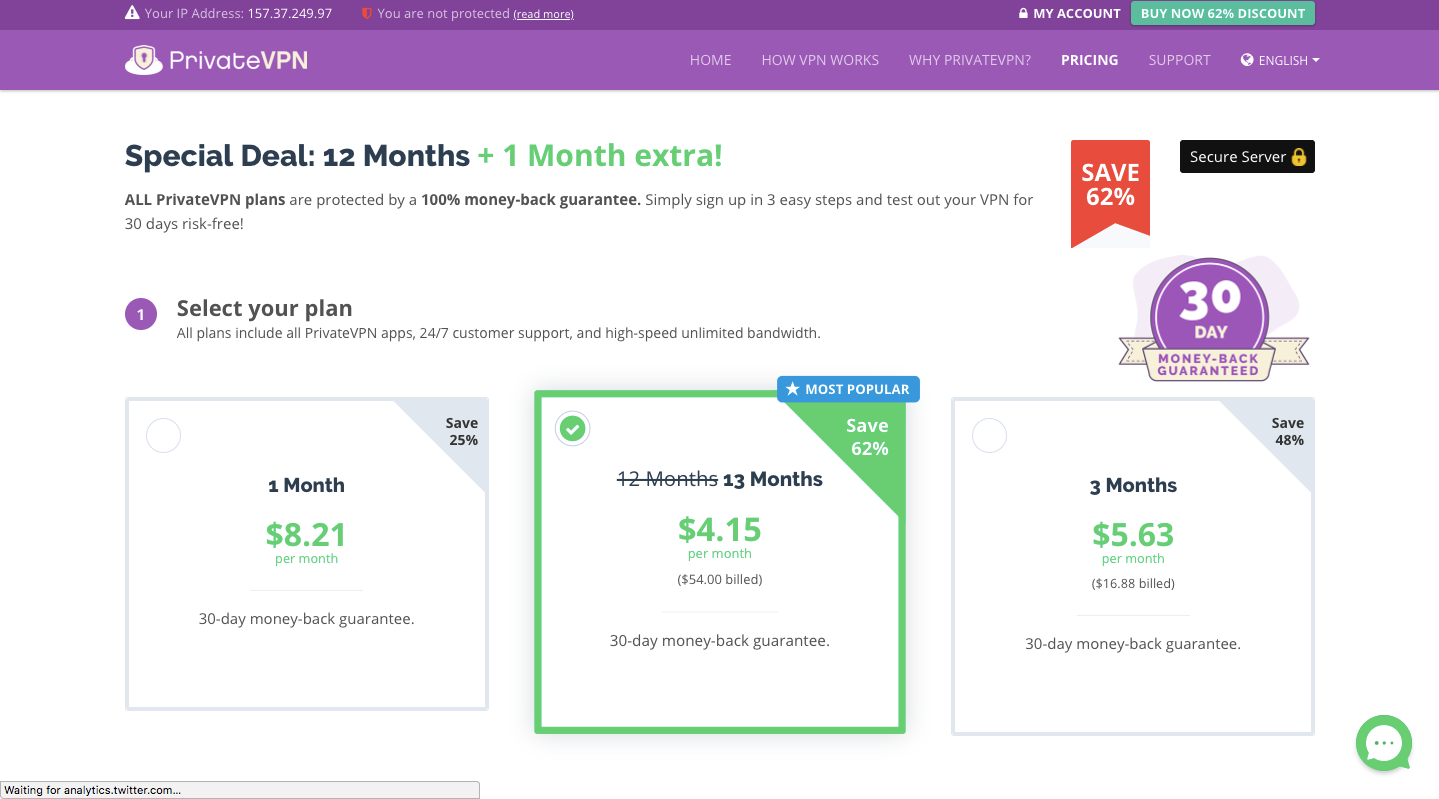Screen dimensions: 1439x799
Task: Click the purple step 1 circle
Action: coord(141,314)
